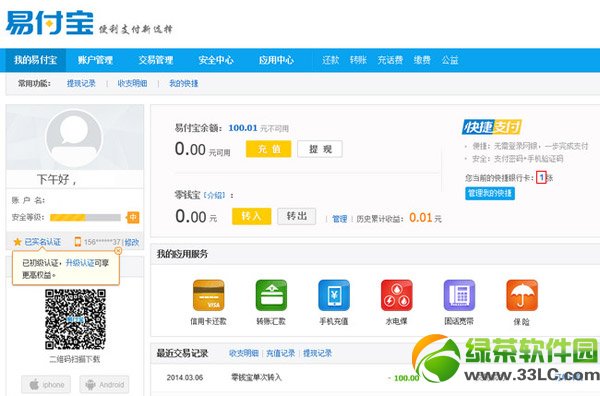600x396 pixels.
Task: Click the iPhone download button
Action: pyautogui.click(x=46, y=385)
